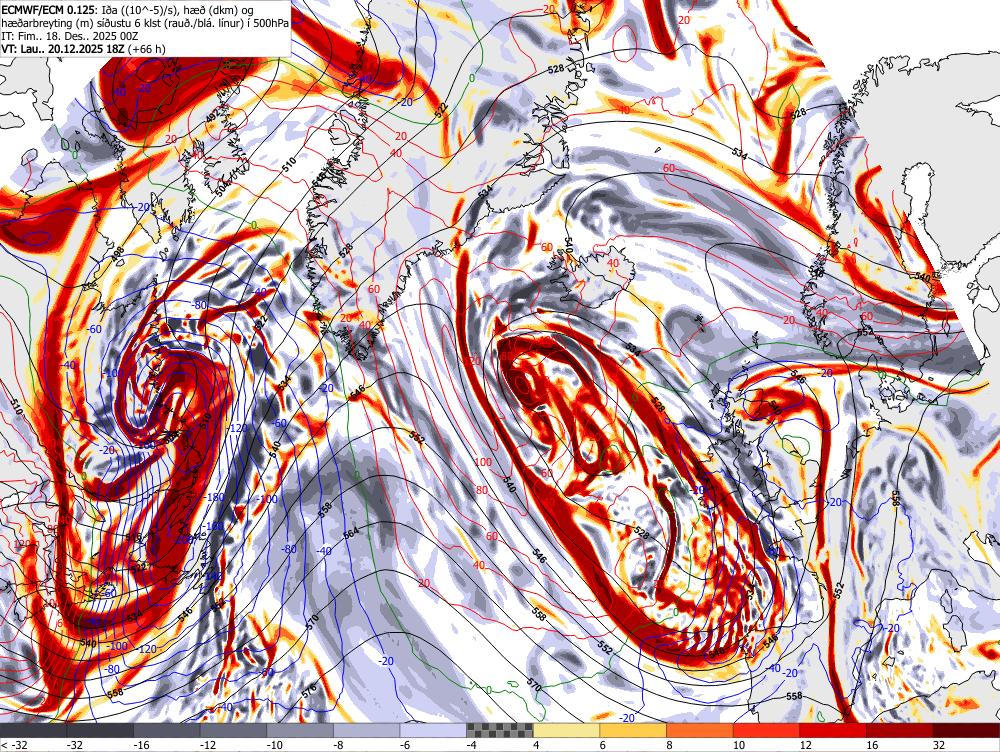This screenshot has height=752, width=1000.
Task: Click the pale lavender legend swatch above '-6'
Action: tap(433, 730)
